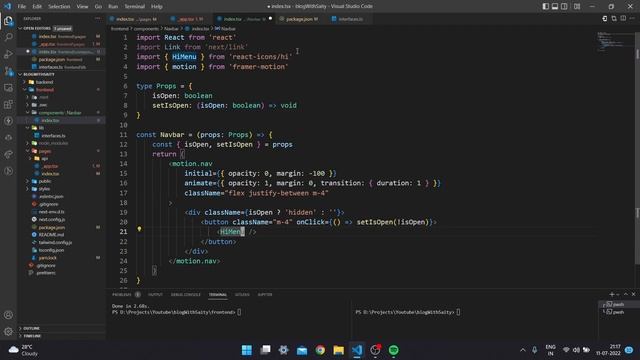Screen dimensions: 640x360
Task: Open yarn.lock in the file tree
Action: tap(47, 258)
